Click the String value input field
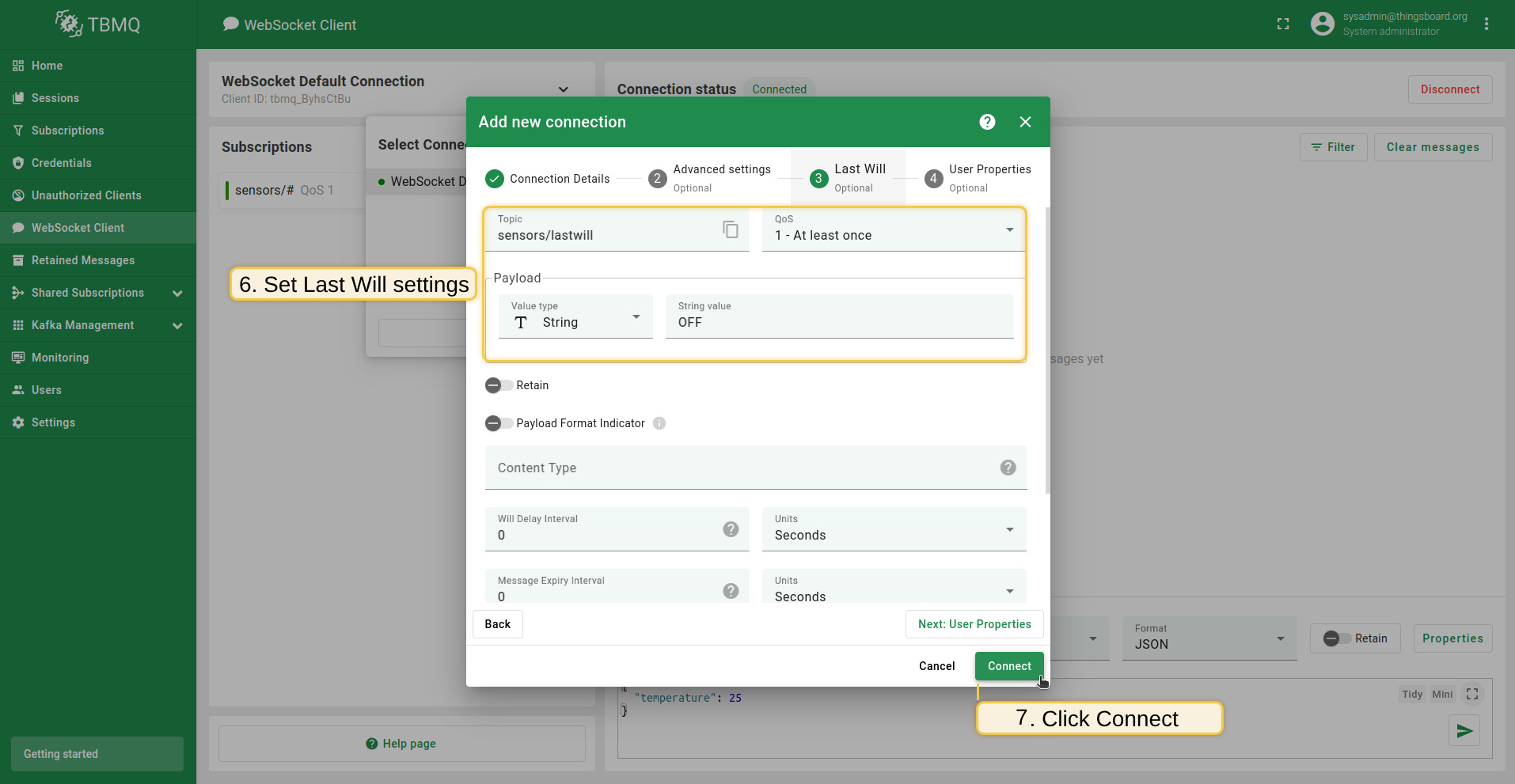This screenshot has height=784, width=1515. [839, 322]
